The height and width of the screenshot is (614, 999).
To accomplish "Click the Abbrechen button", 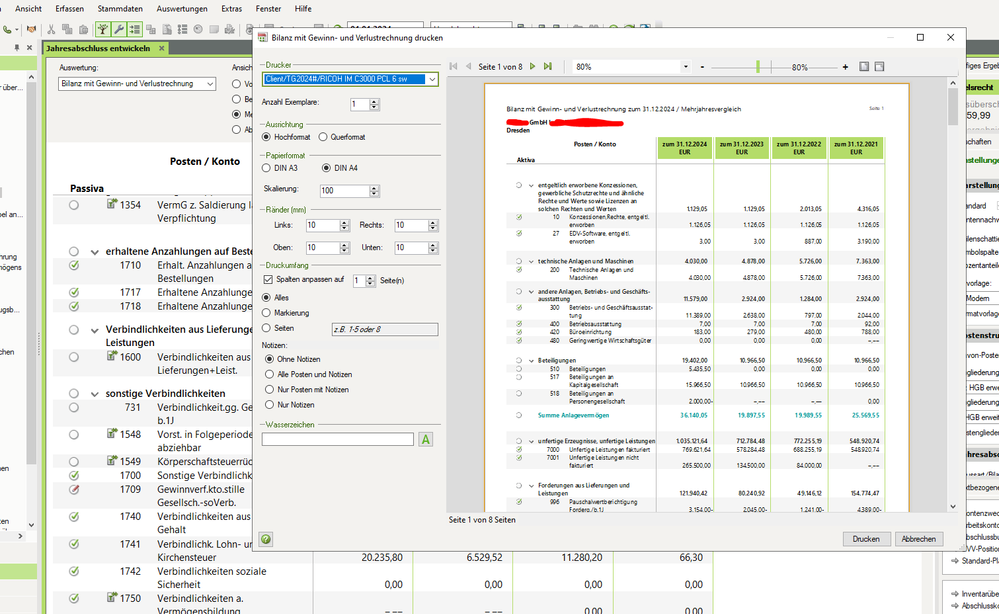I will (918, 539).
